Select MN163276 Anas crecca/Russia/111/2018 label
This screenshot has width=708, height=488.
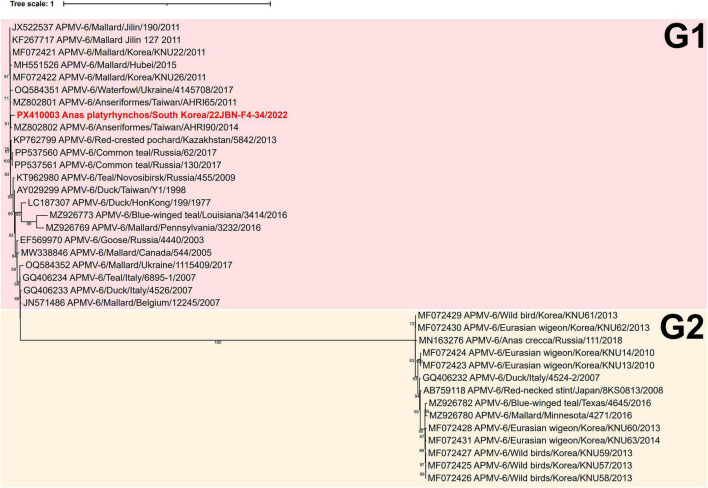tap(520, 340)
